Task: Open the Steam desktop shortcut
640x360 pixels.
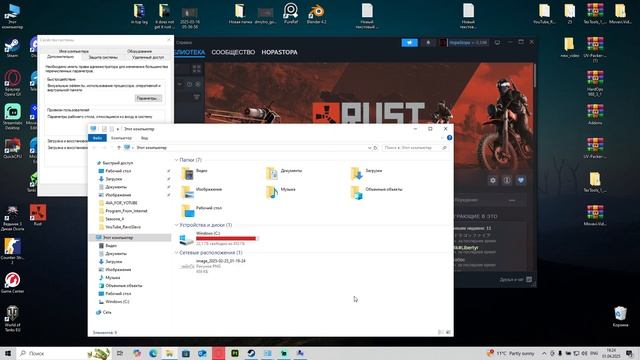Action: click(x=12, y=48)
